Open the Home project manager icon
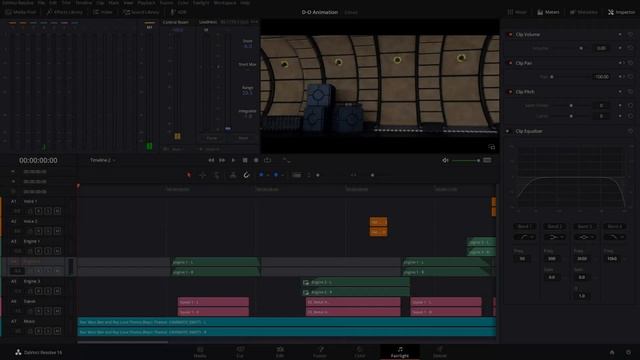This screenshot has width=640, height=360. click(612, 352)
